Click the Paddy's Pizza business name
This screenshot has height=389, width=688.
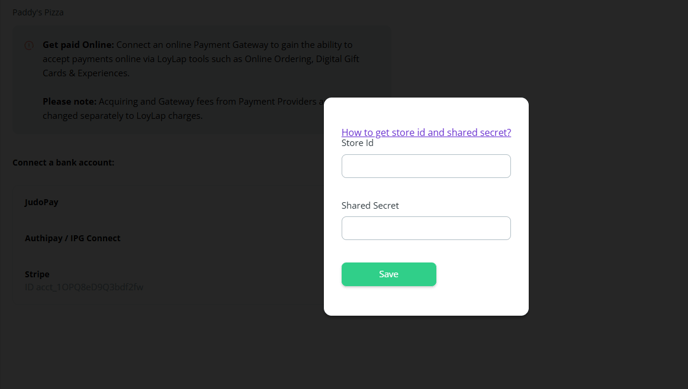tap(38, 12)
